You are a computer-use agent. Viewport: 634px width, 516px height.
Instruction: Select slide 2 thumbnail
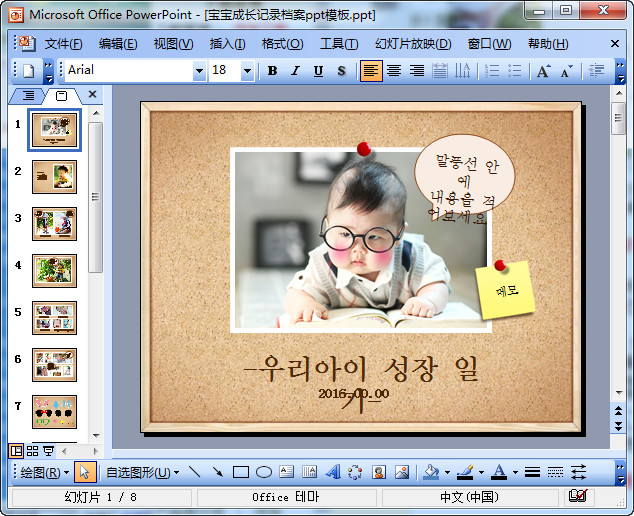point(54,177)
